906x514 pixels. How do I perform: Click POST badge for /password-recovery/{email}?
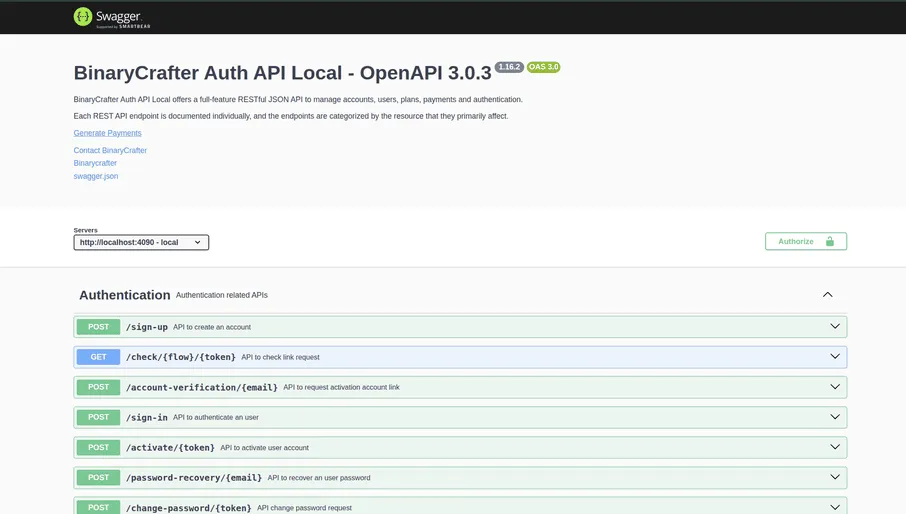pyautogui.click(x=98, y=478)
